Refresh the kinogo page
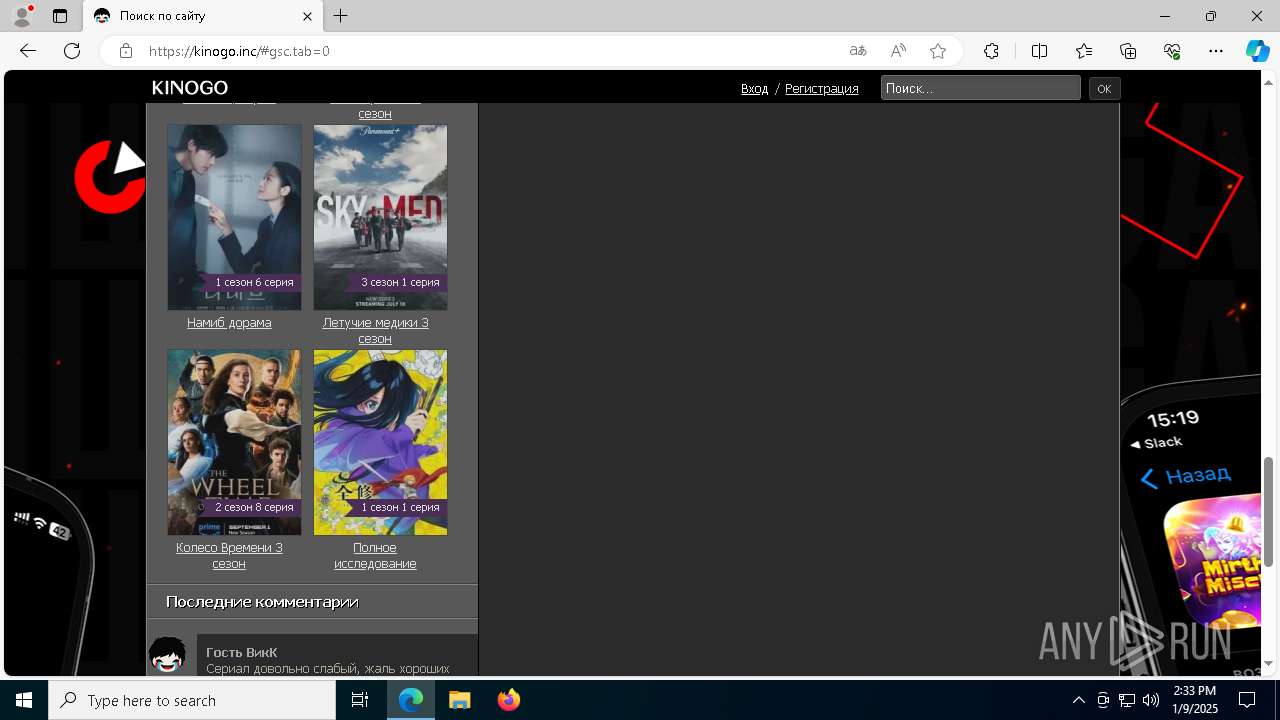1280x720 pixels. coord(72,51)
